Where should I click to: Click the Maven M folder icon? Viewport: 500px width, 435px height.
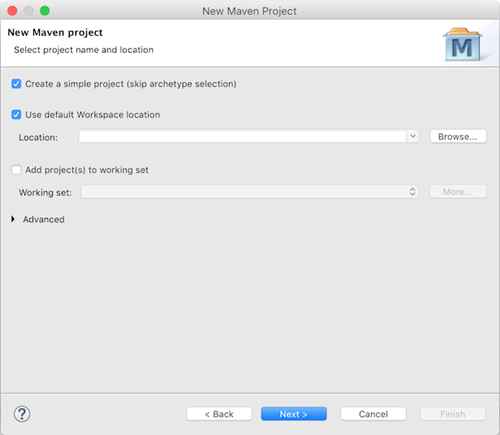[462, 45]
